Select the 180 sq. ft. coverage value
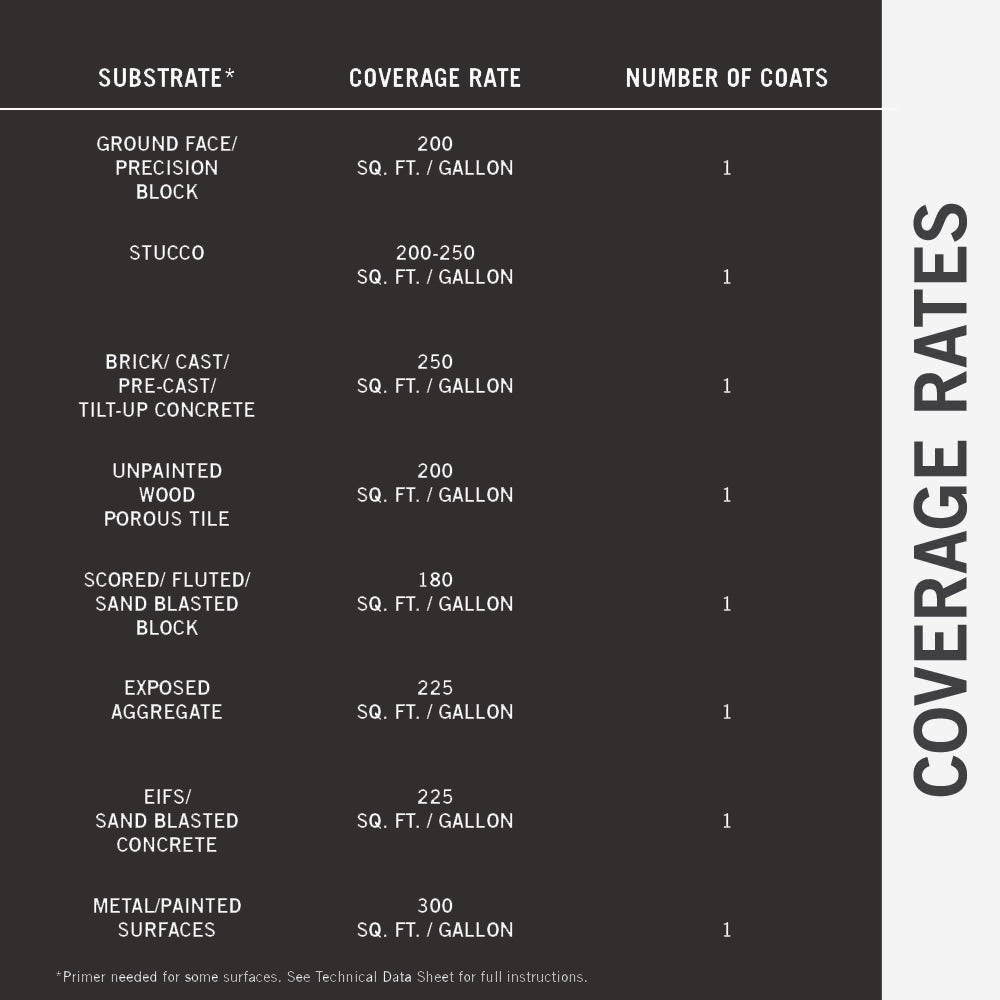 point(435,592)
